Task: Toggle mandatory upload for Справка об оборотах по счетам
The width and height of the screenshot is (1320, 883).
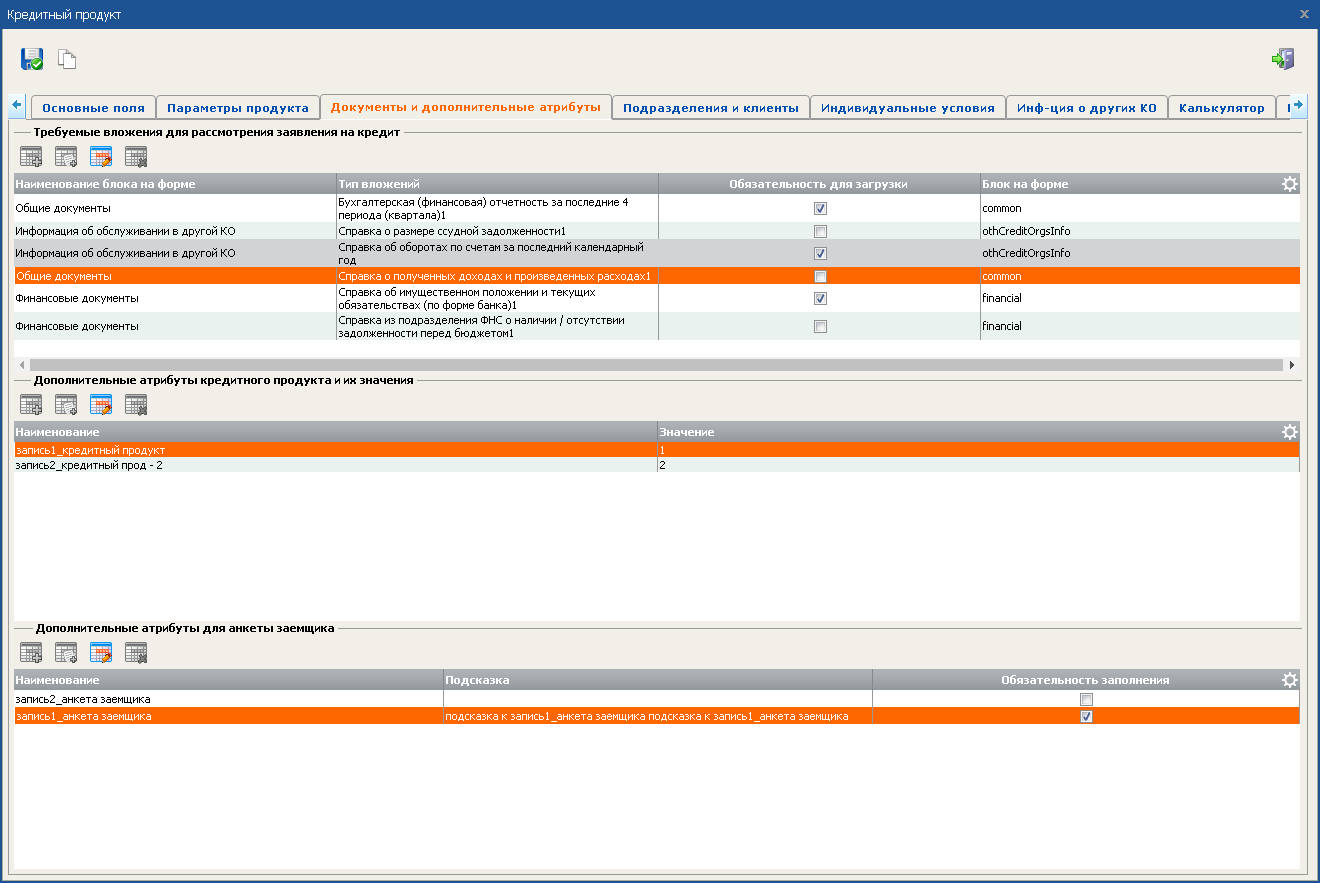Action: (820, 253)
